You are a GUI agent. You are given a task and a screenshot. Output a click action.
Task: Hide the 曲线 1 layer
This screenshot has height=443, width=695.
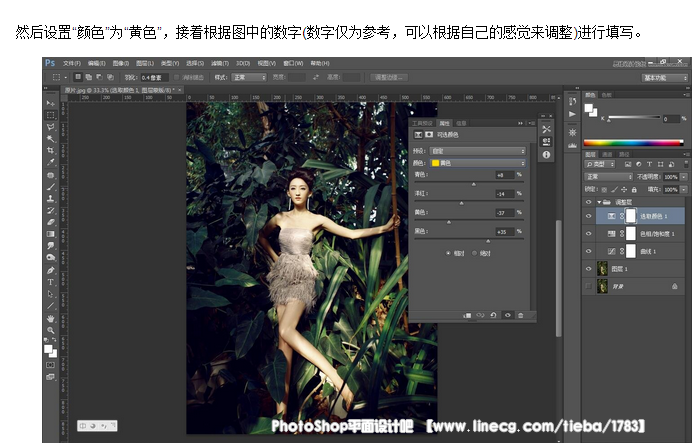[x=589, y=251]
